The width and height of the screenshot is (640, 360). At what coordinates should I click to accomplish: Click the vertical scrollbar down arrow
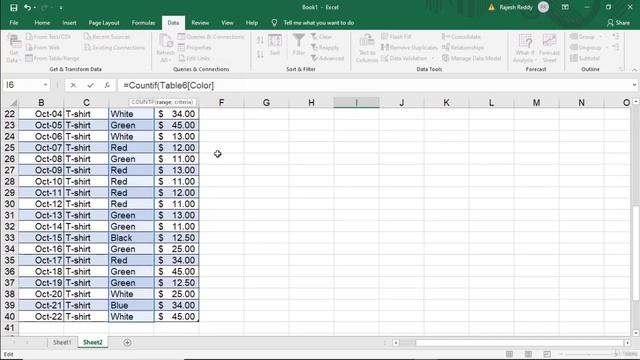point(636,333)
